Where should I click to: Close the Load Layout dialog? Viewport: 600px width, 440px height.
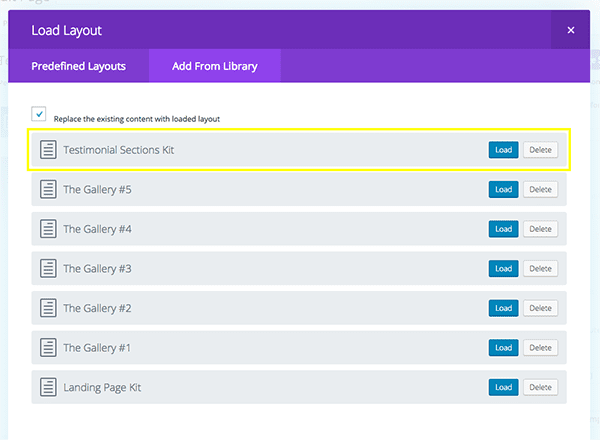571,31
